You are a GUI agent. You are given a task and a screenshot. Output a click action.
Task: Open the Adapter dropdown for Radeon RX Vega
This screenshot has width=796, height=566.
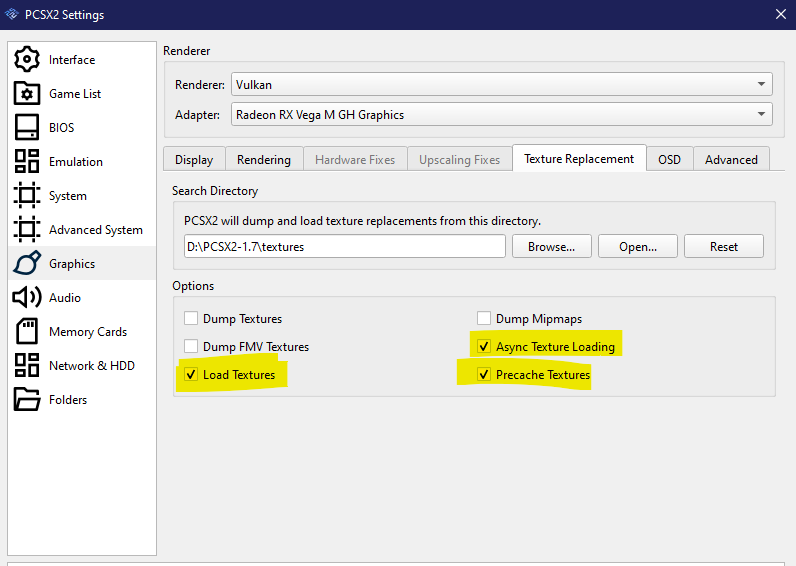coord(502,115)
